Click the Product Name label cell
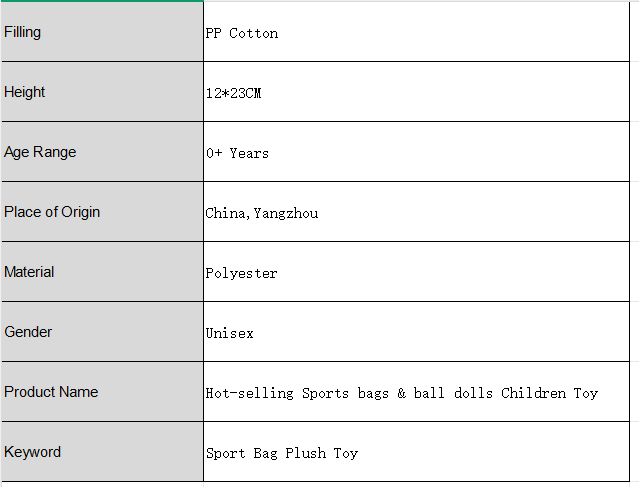This screenshot has height=487, width=639. pos(102,391)
